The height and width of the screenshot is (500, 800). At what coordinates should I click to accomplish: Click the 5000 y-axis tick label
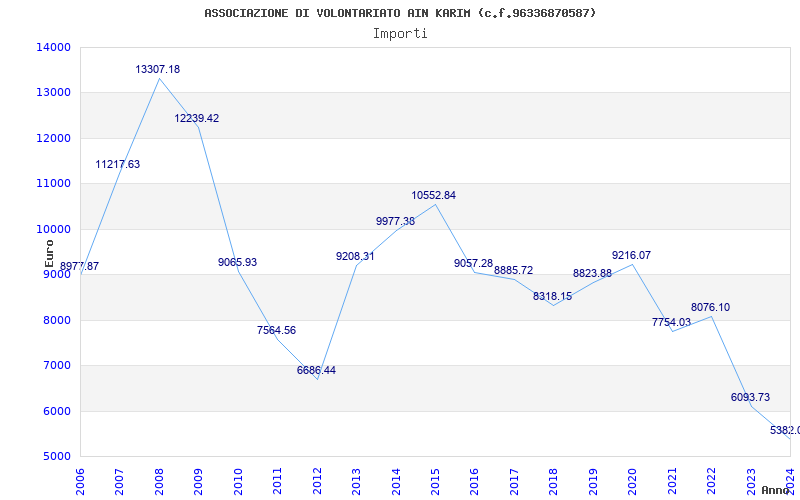[x=57, y=457]
